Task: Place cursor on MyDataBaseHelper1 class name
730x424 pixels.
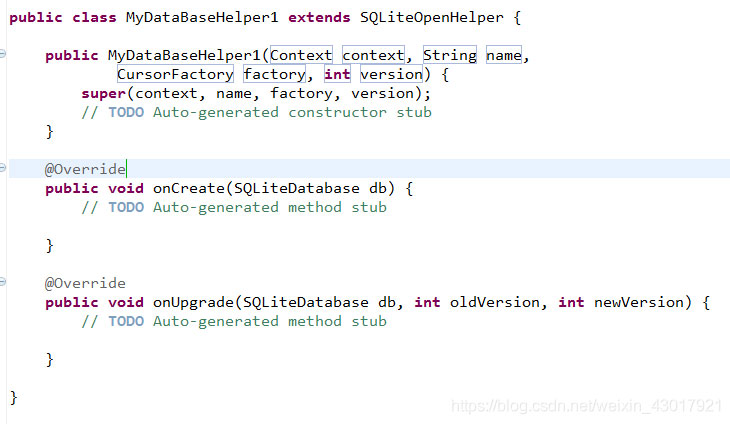Action: [202, 18]
